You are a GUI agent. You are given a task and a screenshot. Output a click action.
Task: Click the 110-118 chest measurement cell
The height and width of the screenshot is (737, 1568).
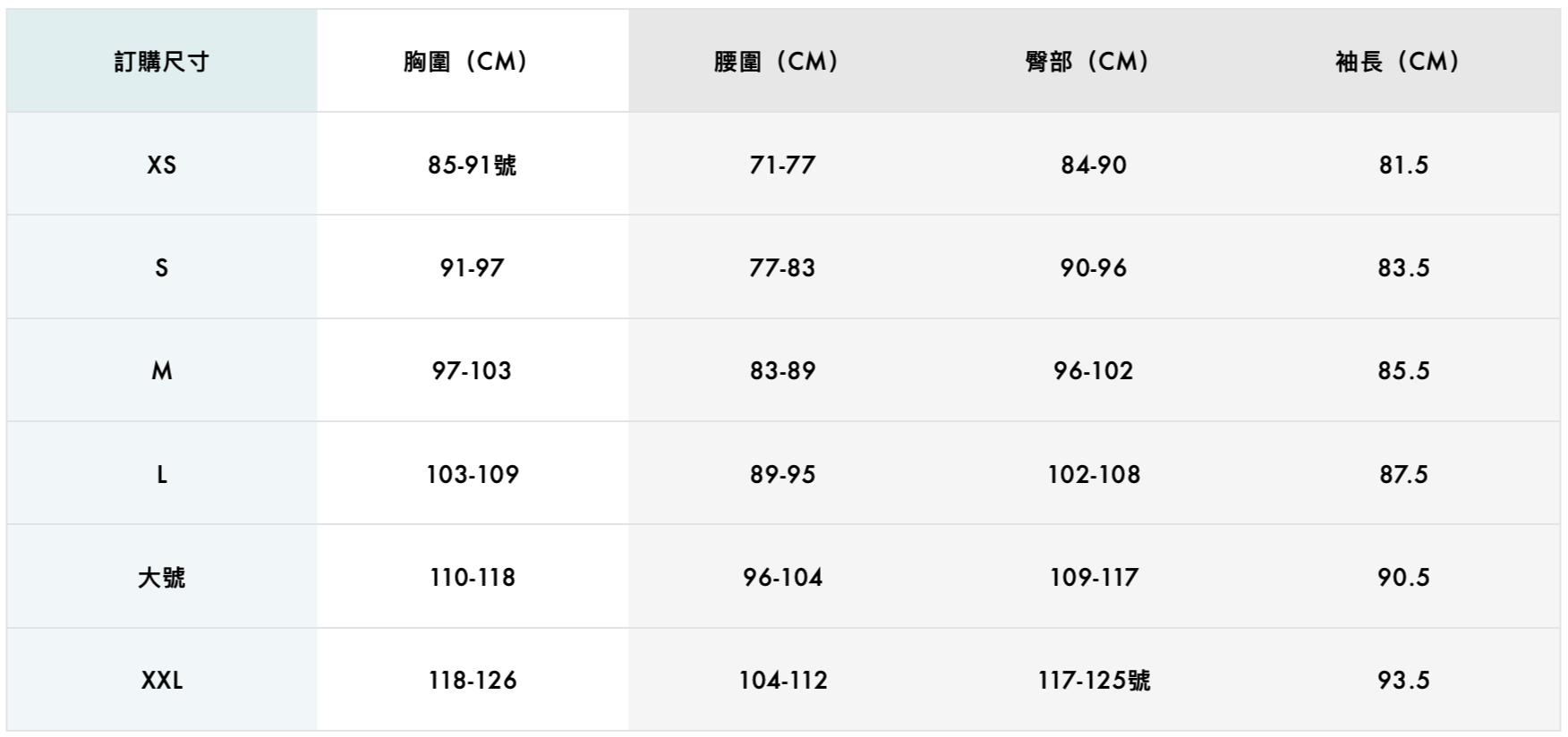pos(472,577)
